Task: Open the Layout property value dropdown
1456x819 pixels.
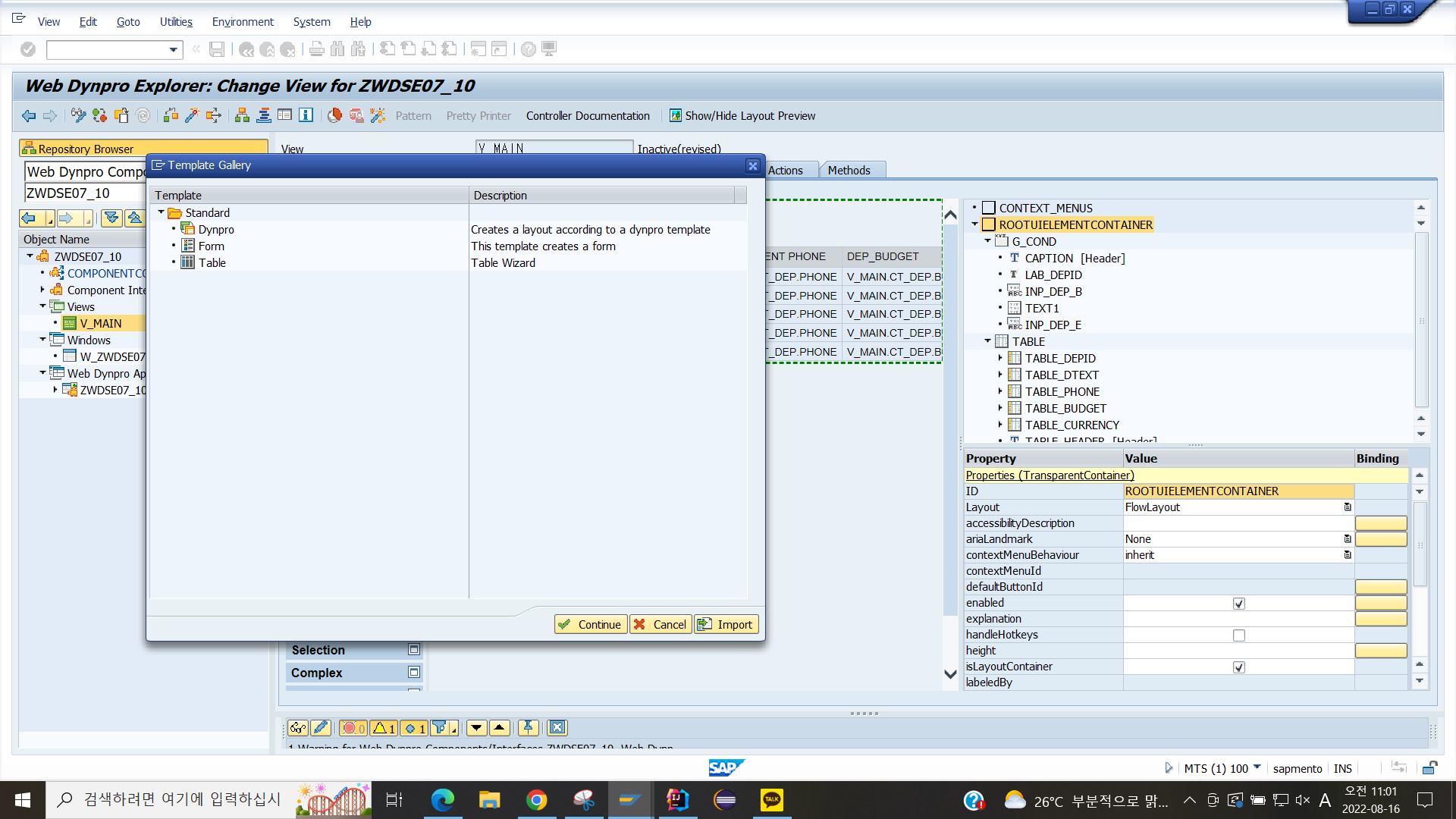Action: tap(1348, 507)
